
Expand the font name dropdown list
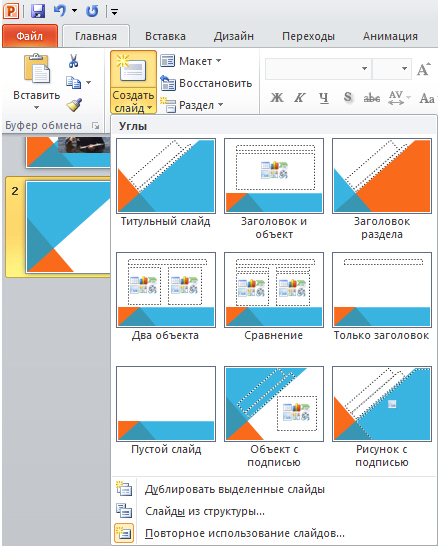tap(365, 69)
